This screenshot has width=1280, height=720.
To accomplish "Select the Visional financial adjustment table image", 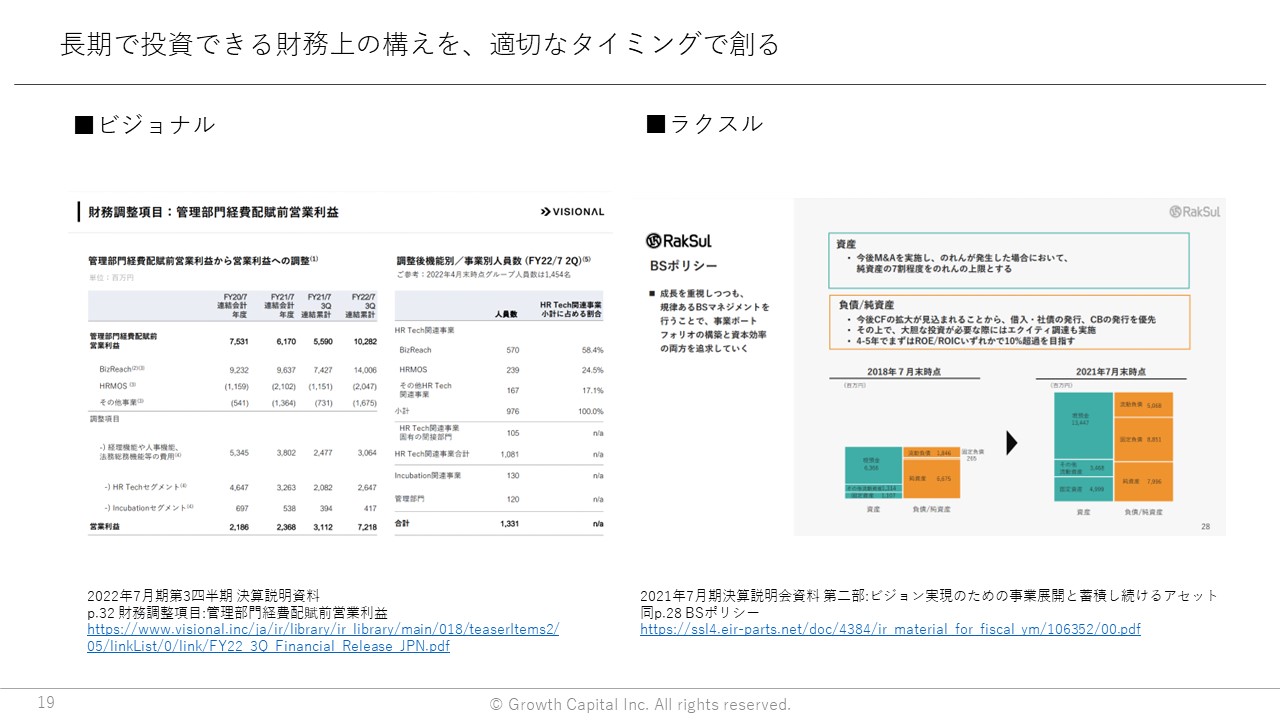I will pyautogui.click(x=340, y=366).
